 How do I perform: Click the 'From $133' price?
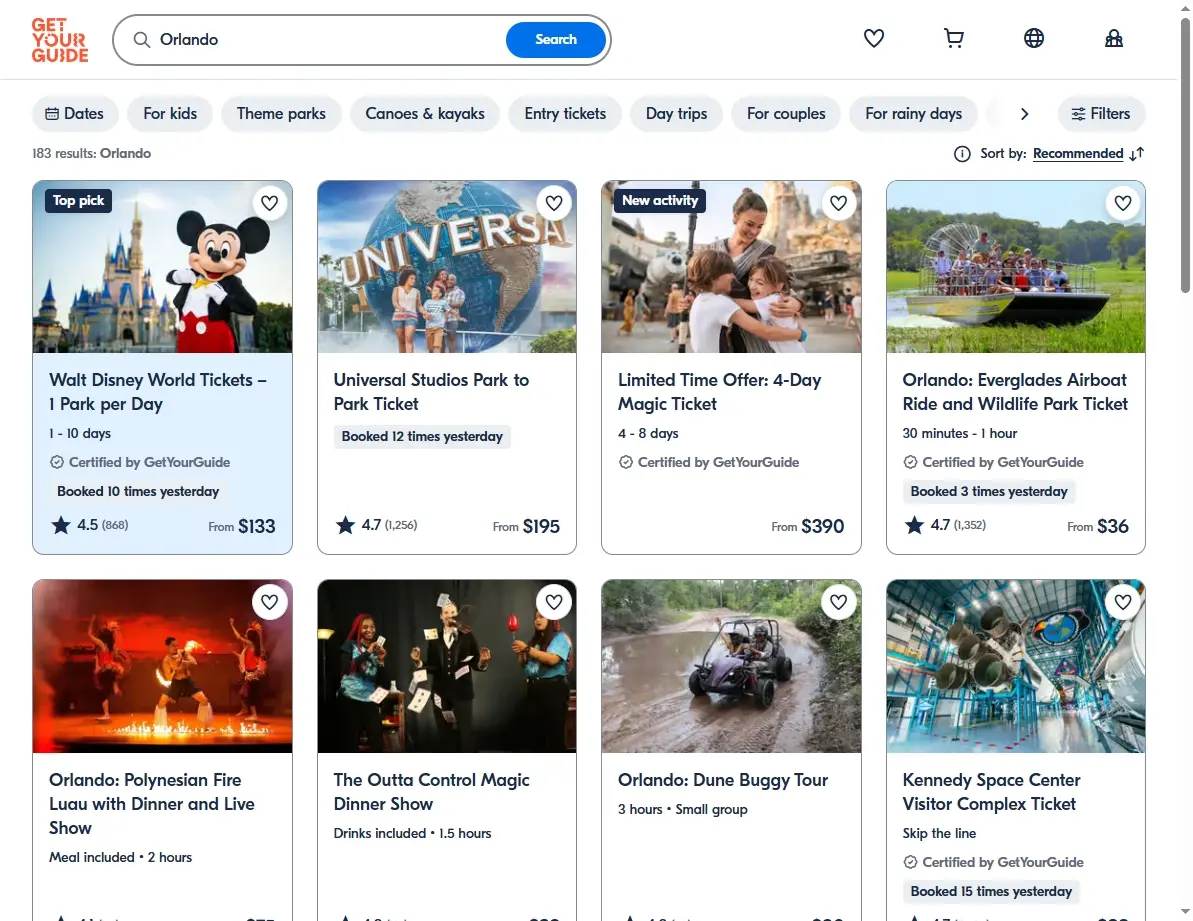[242, 526]
